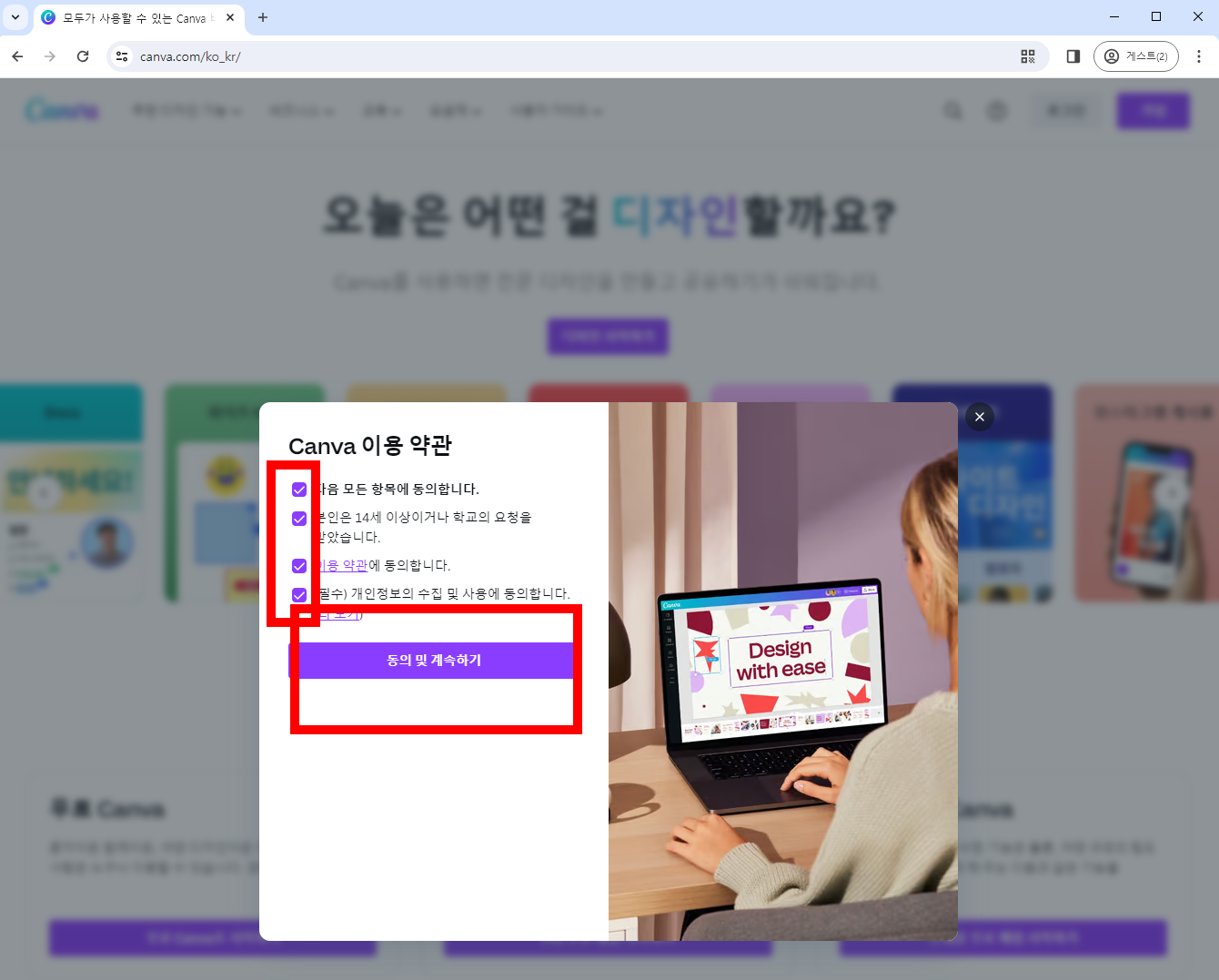
Task: Toggle the '이용 약관에 동의합니다' checkbox
Action: click(x=299, y=566)
